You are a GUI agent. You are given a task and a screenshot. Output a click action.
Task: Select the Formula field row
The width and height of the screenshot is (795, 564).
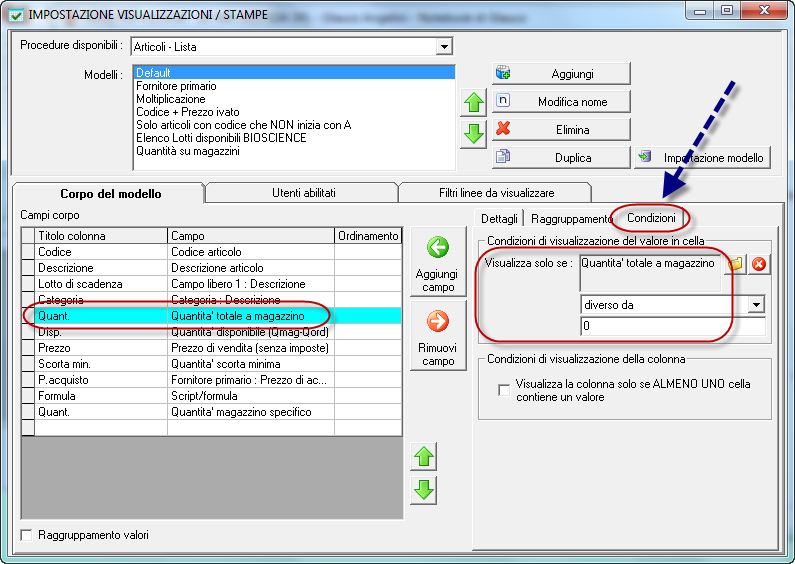212,396
